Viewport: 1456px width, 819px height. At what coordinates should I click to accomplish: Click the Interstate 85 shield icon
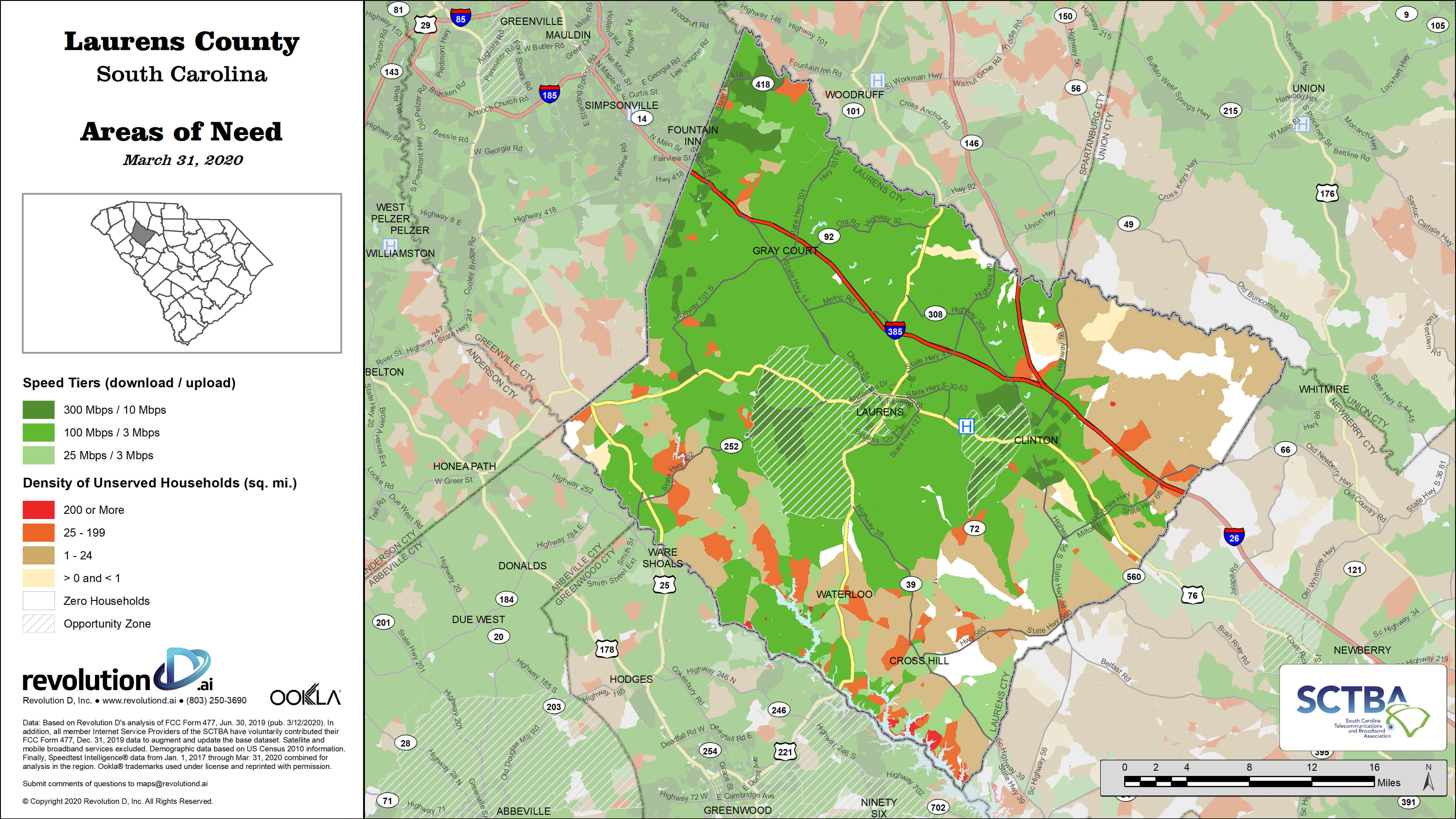pyautogui.click(x=461, y=18)
